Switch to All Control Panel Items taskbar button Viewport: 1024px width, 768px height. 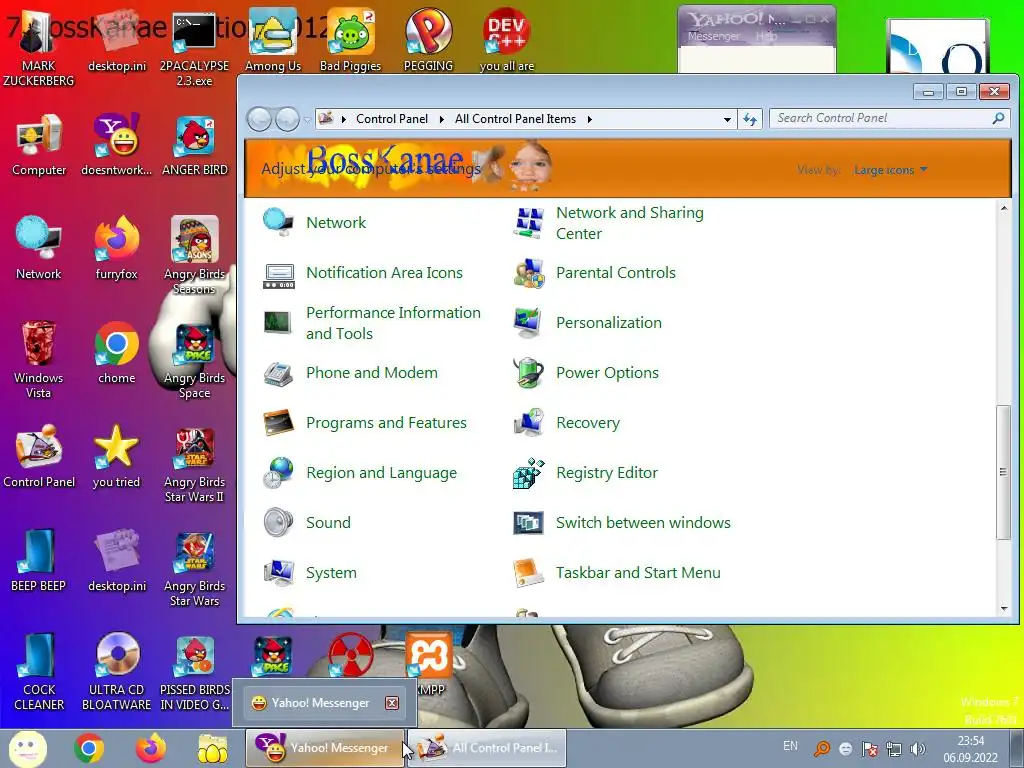488,748
